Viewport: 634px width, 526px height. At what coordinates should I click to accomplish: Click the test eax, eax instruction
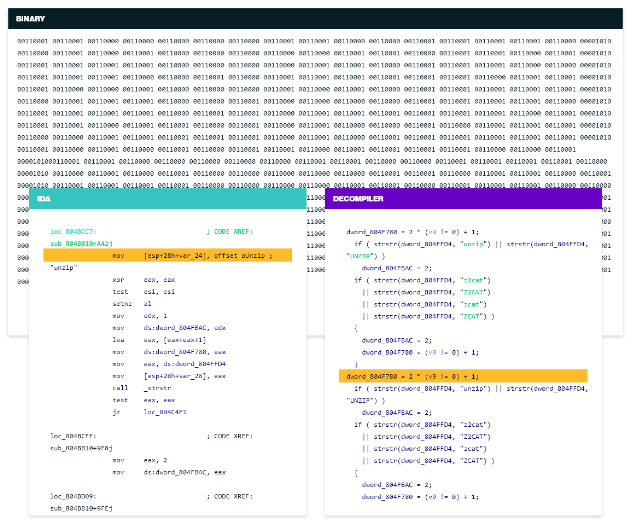click(x=144, y=400)
